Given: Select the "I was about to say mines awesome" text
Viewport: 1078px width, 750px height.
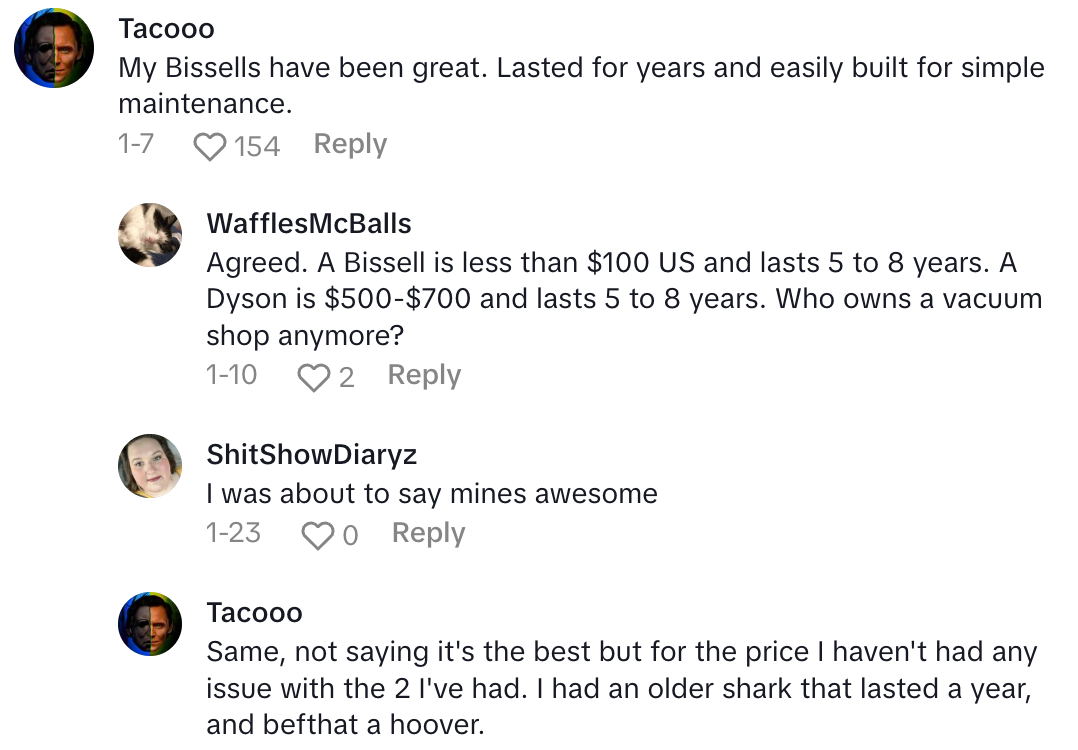Looking at the screenshot, I should (x=432, y=494).
